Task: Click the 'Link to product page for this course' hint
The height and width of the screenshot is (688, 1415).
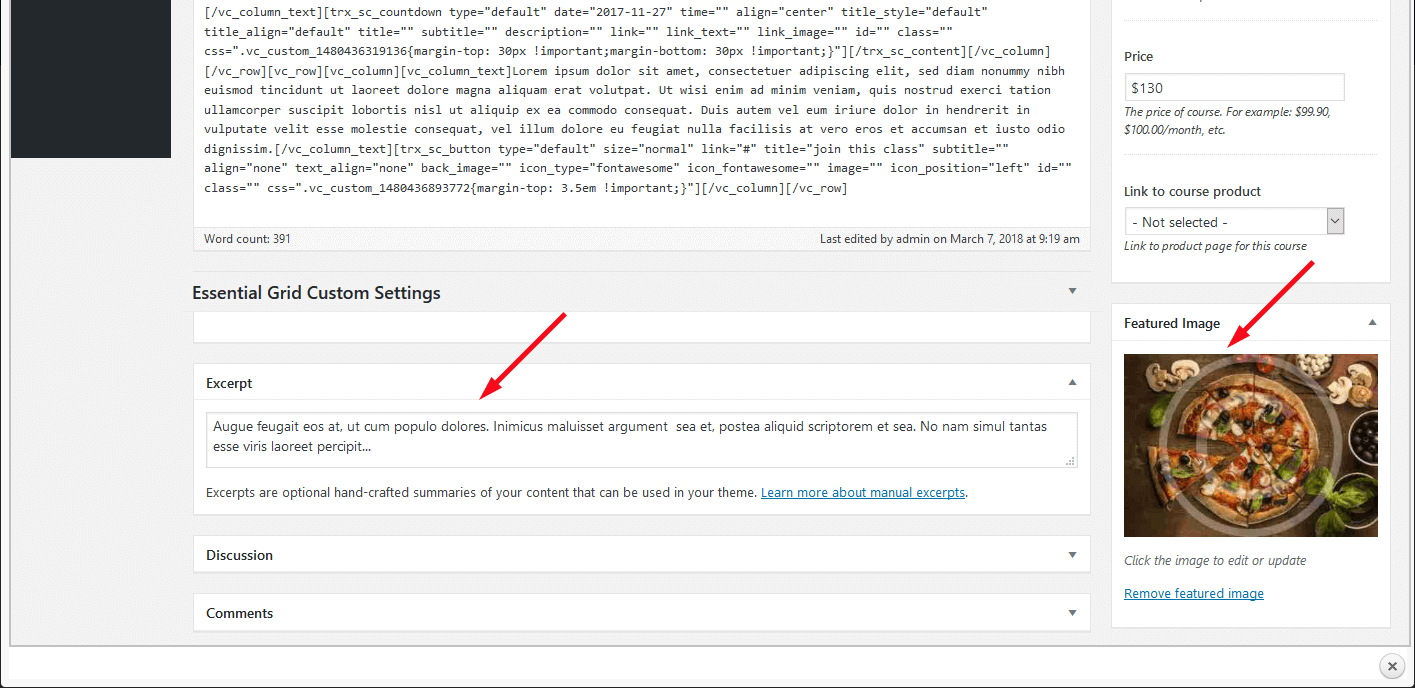Action: pyautogui.click(x=1215, y=246)
